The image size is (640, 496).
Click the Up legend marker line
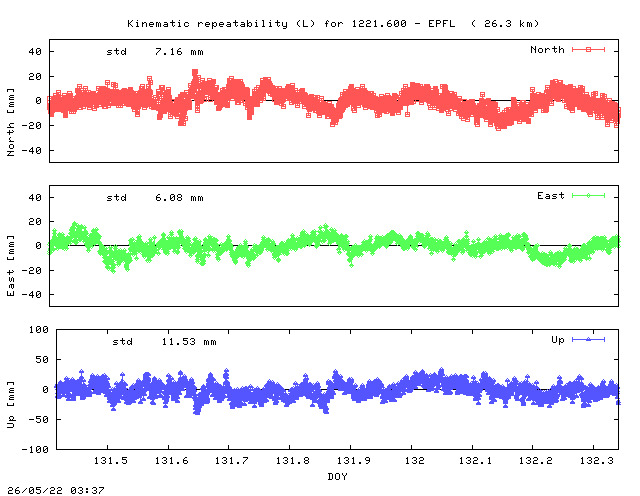pyautogui.click(x=588, y=339)
